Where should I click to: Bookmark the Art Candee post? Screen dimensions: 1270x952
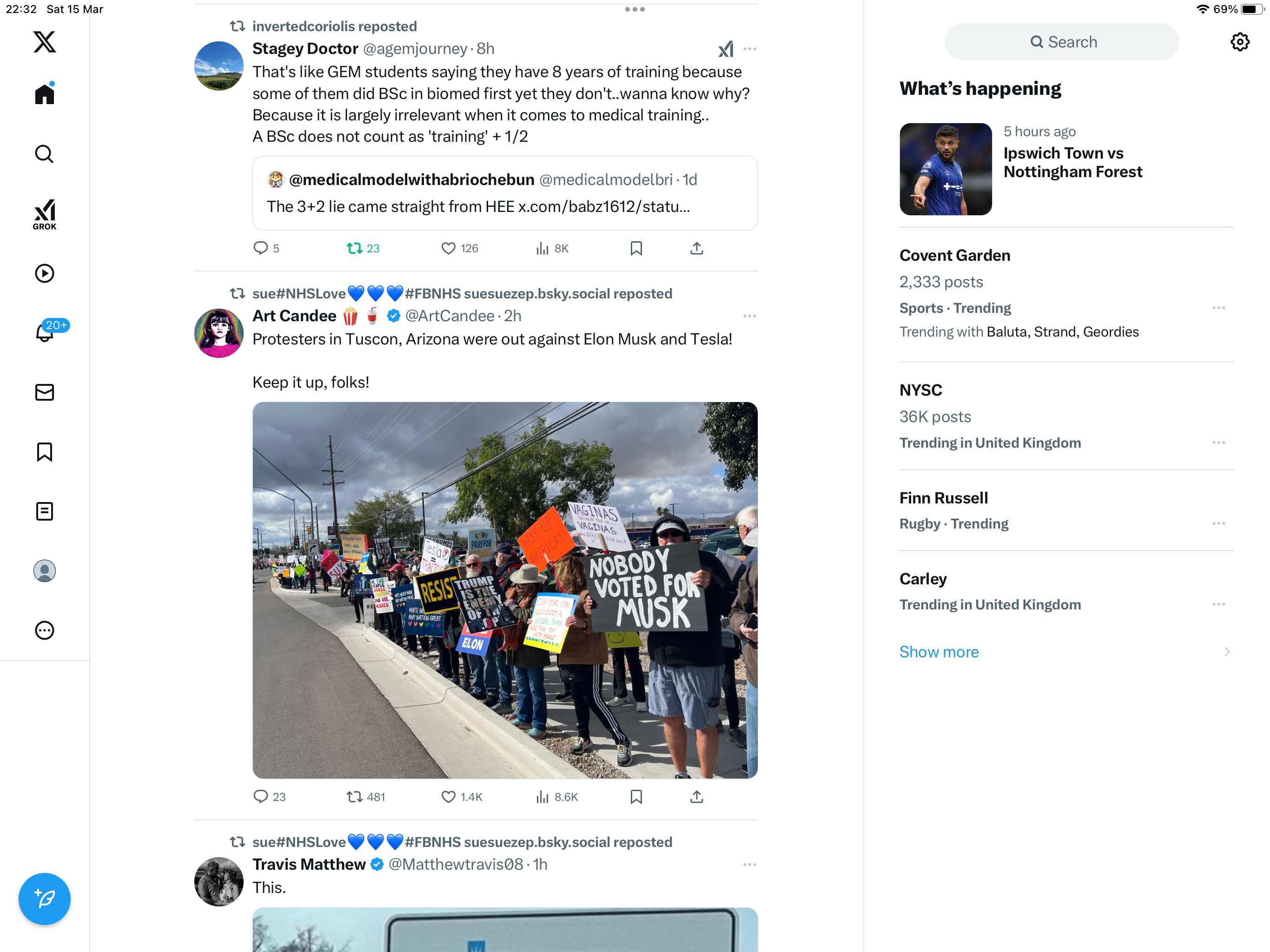tap(636, 797)
